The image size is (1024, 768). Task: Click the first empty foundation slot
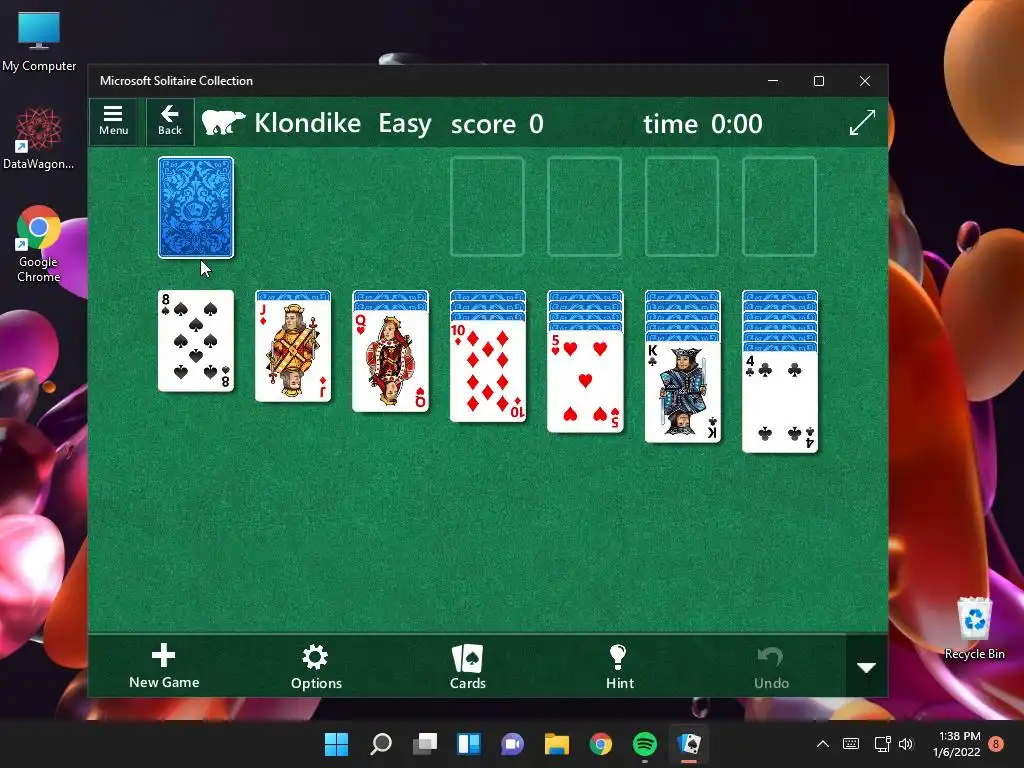pyautogui.click(x=488, y=206)
